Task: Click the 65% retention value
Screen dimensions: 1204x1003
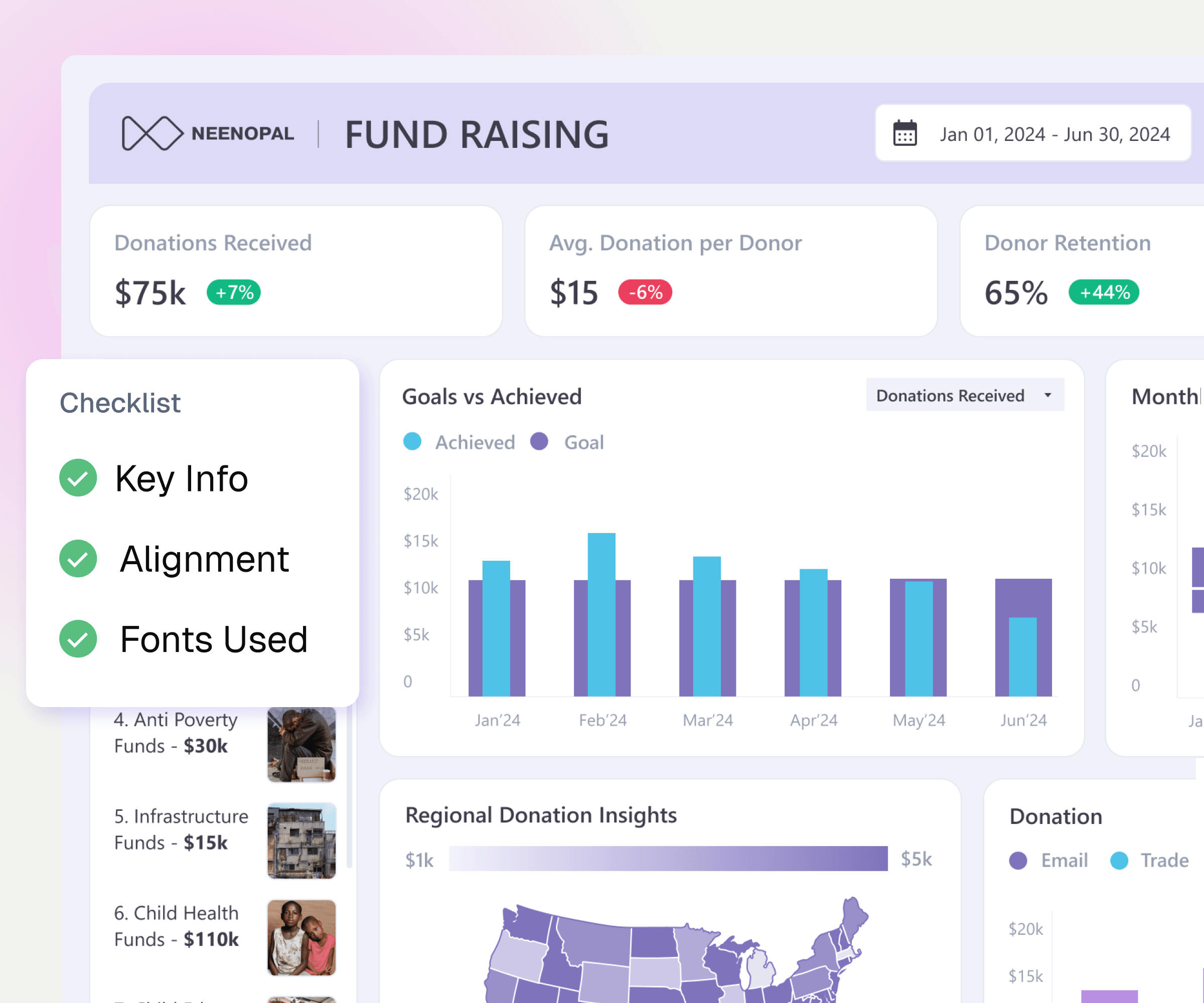Action: (x=1016, y=293)
